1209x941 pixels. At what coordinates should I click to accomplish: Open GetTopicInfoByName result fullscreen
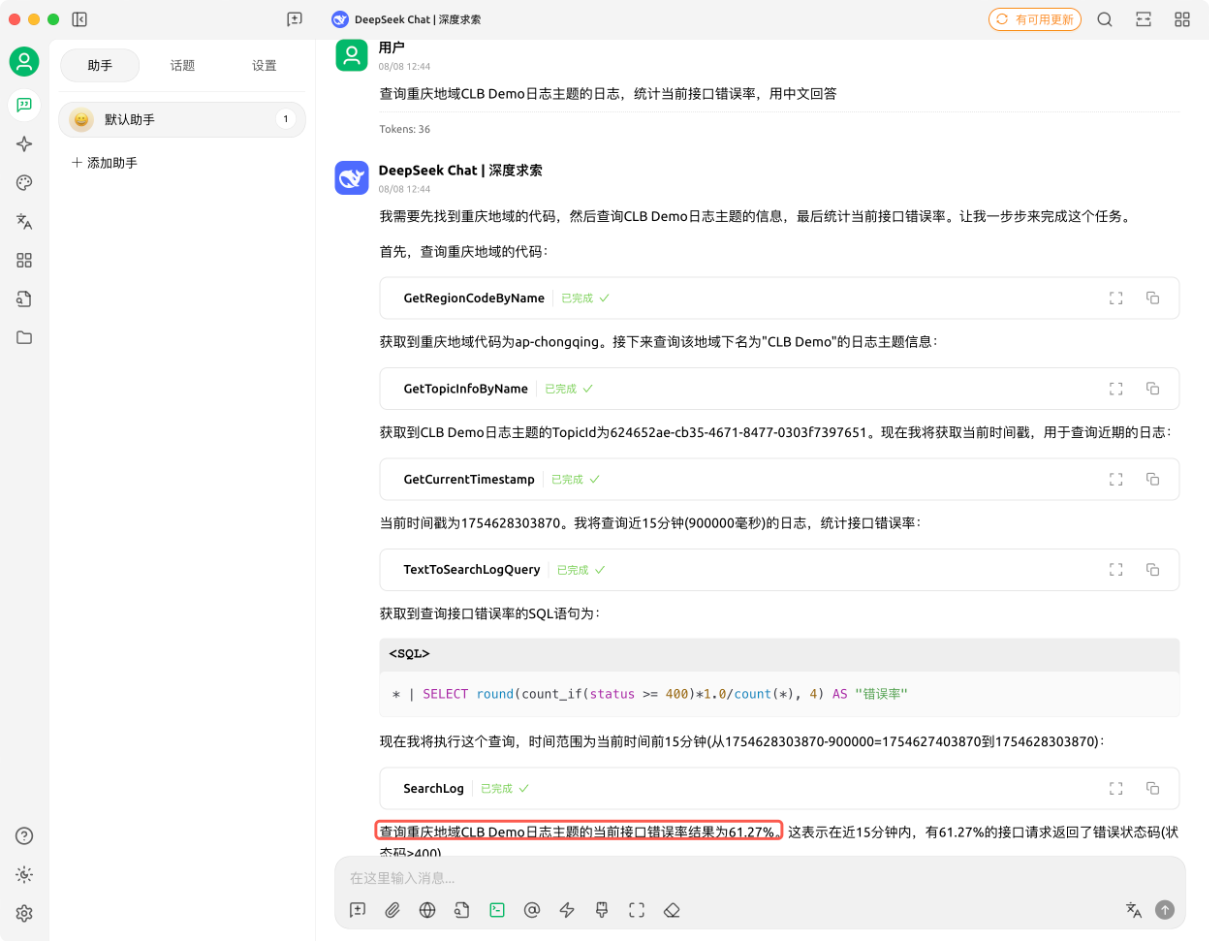point(1116,388)
